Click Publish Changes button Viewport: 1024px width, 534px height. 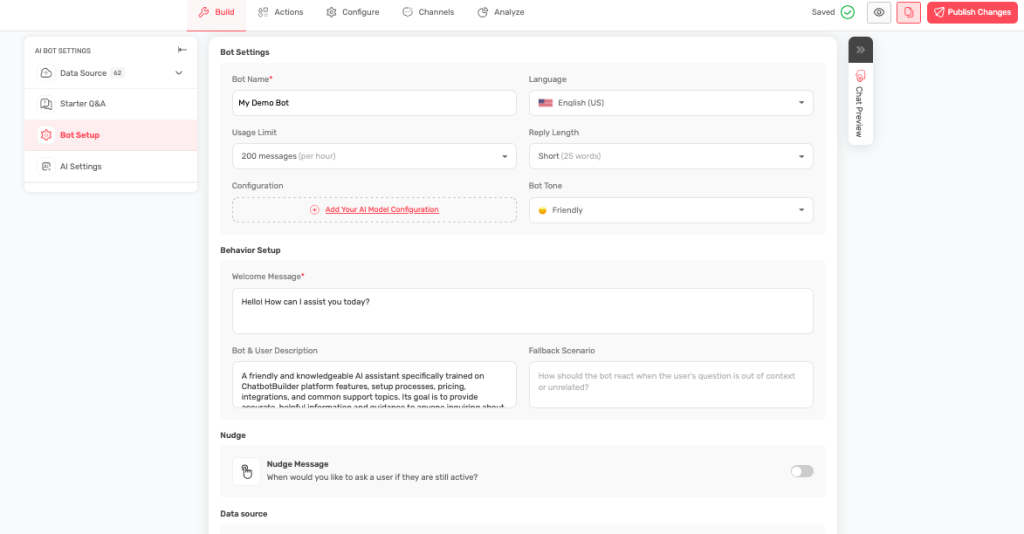(972, 12)
